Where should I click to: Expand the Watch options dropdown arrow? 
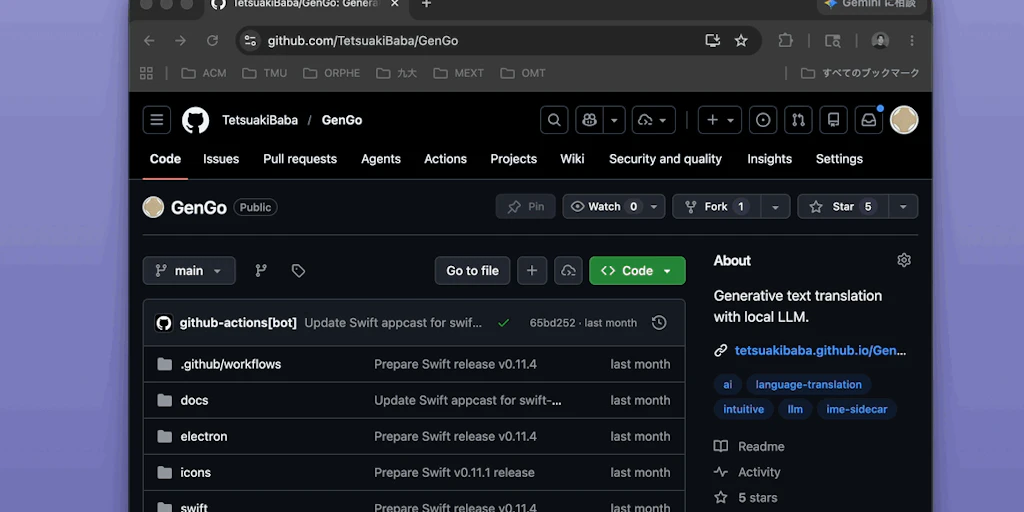pyautogui.click(x=654, y=206)
